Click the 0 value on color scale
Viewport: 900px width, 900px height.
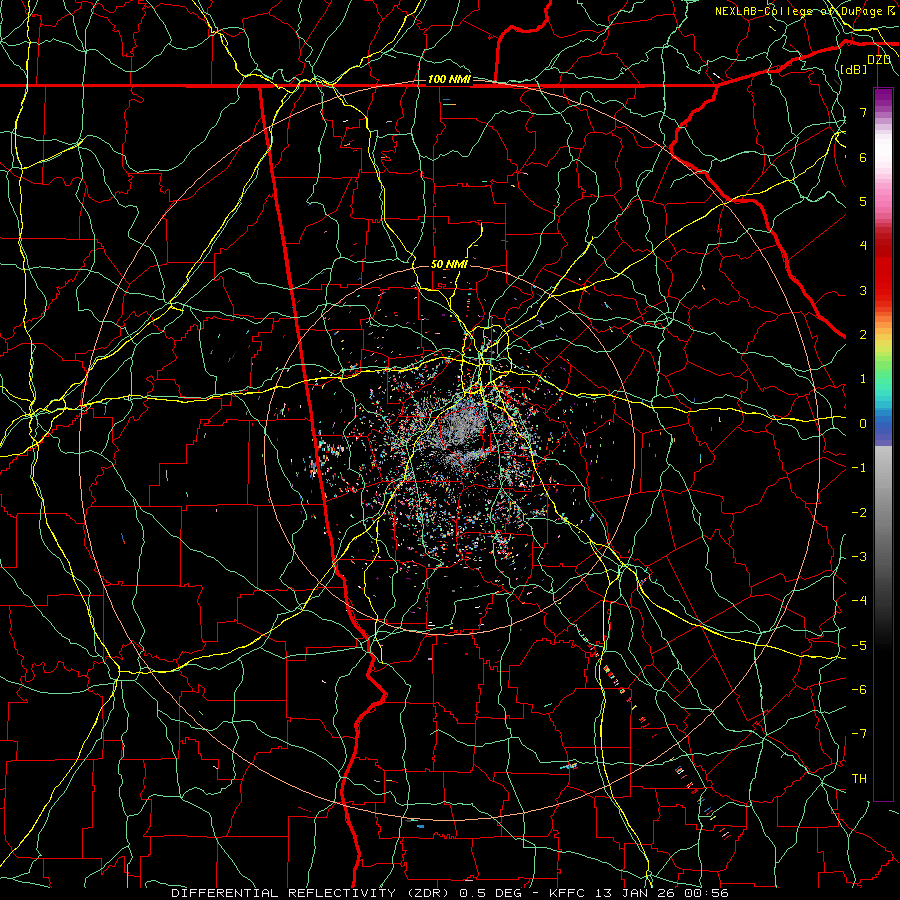pos(863,424)
